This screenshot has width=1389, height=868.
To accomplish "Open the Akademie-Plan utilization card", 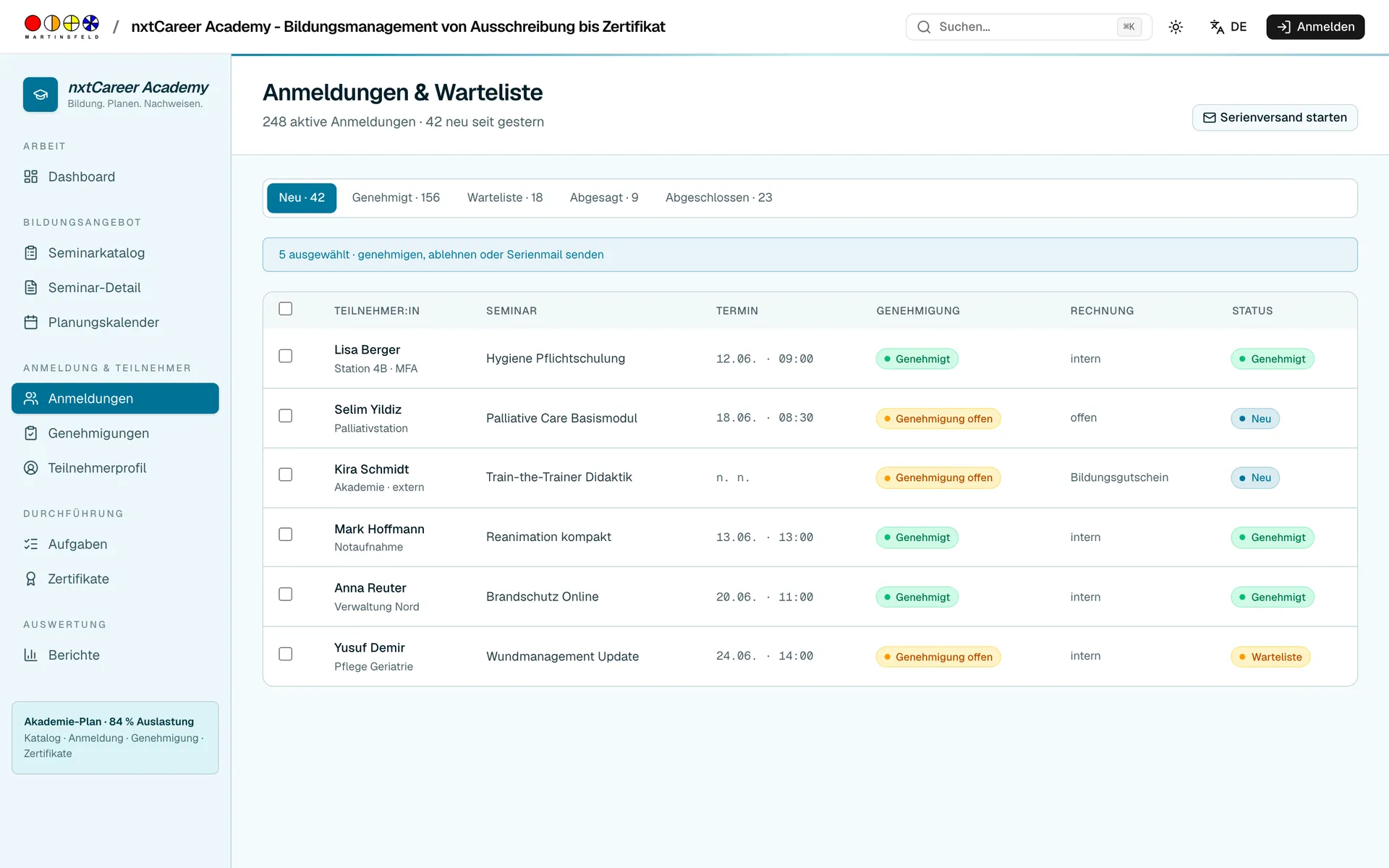I will tap(115, 737).
